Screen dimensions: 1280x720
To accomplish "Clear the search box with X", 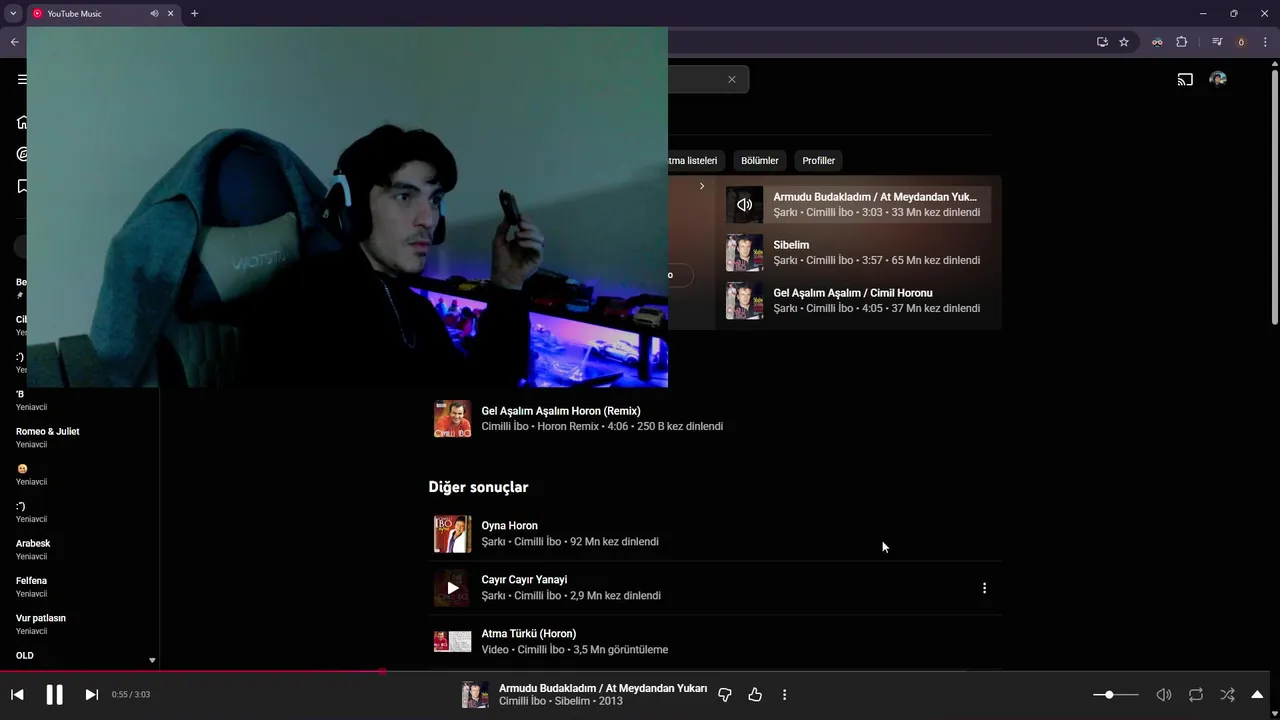I will tap(731, 79).
